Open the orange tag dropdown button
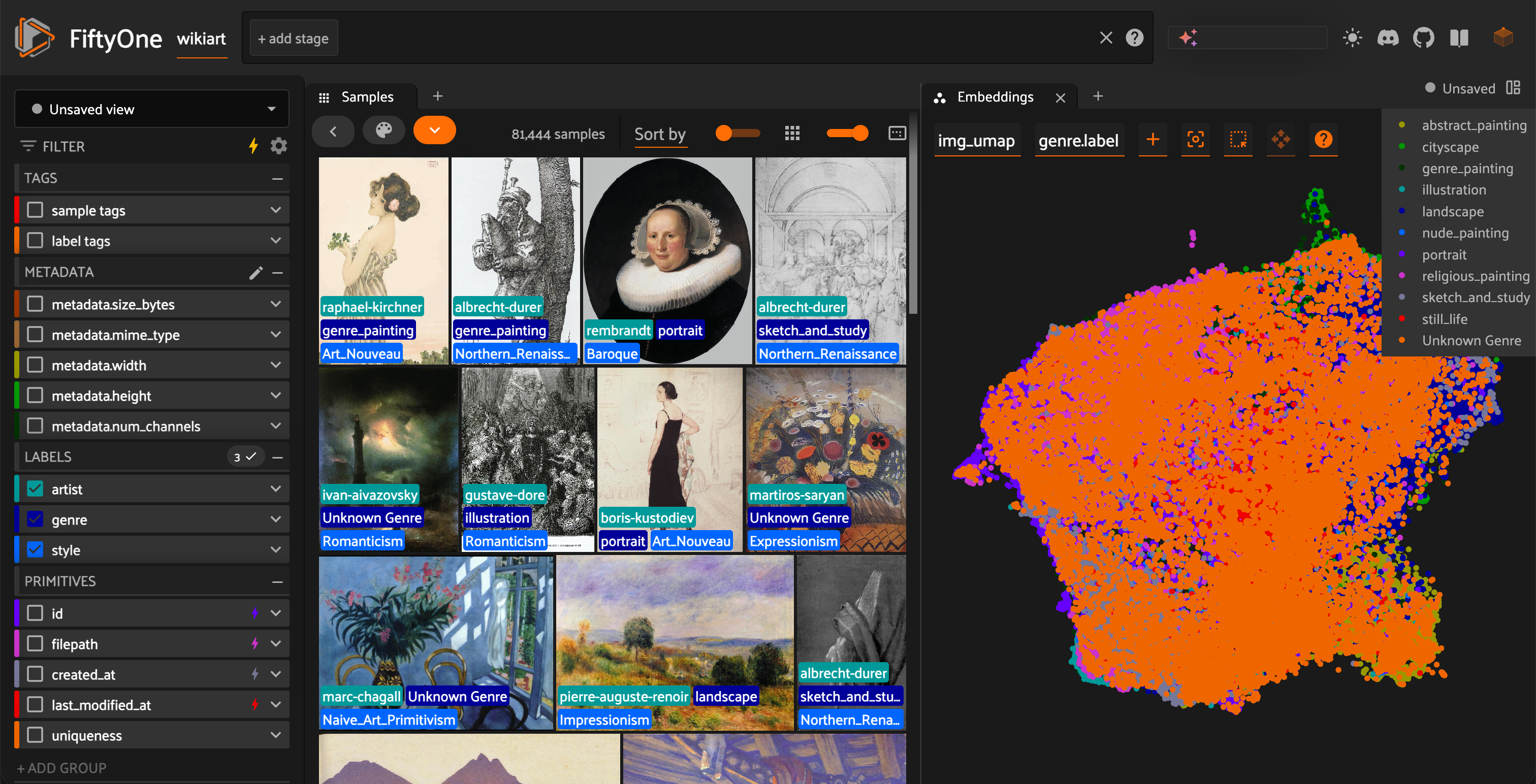This screenshot has height=784, width=1536. [435, 130]
